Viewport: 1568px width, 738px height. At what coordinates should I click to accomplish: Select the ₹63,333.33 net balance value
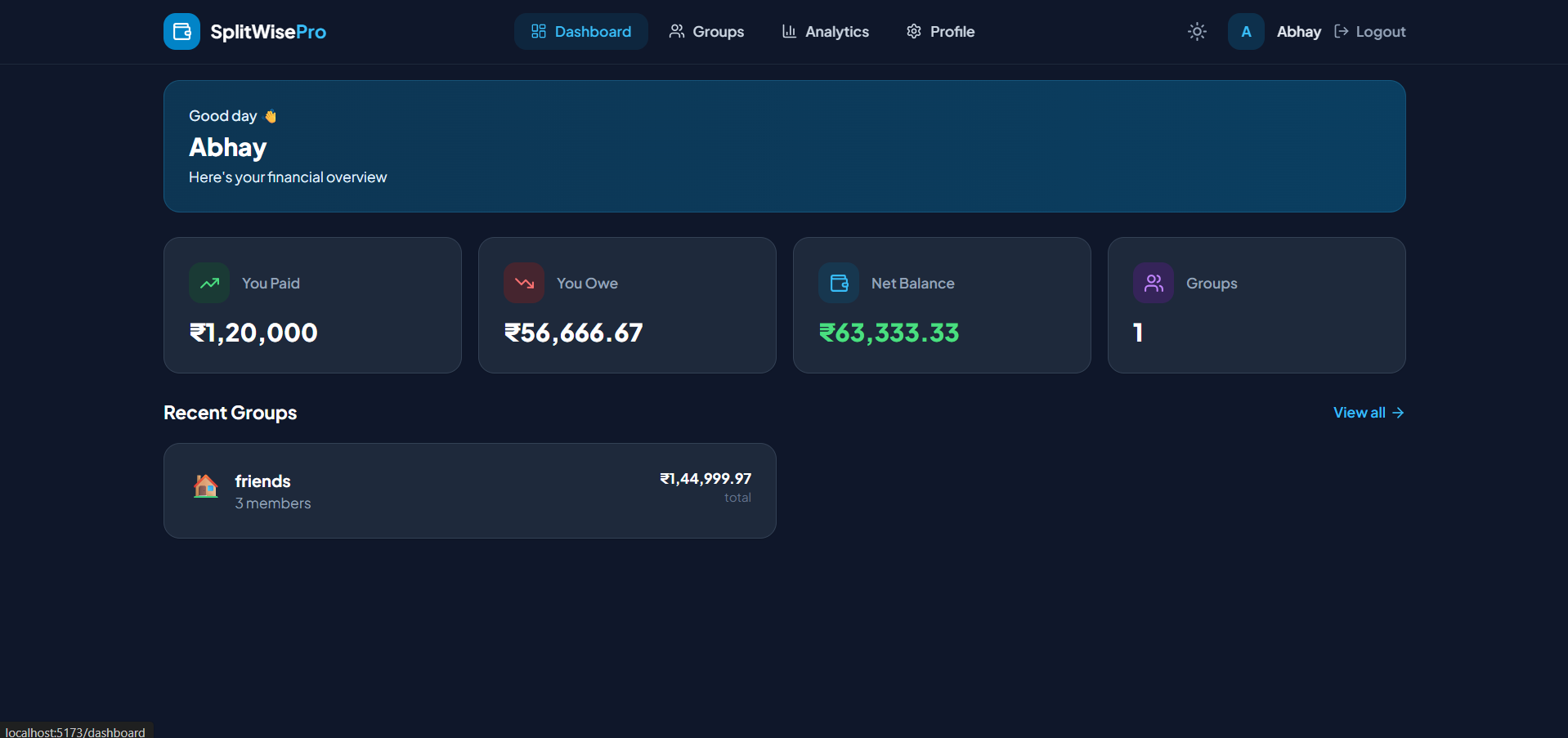889,333
